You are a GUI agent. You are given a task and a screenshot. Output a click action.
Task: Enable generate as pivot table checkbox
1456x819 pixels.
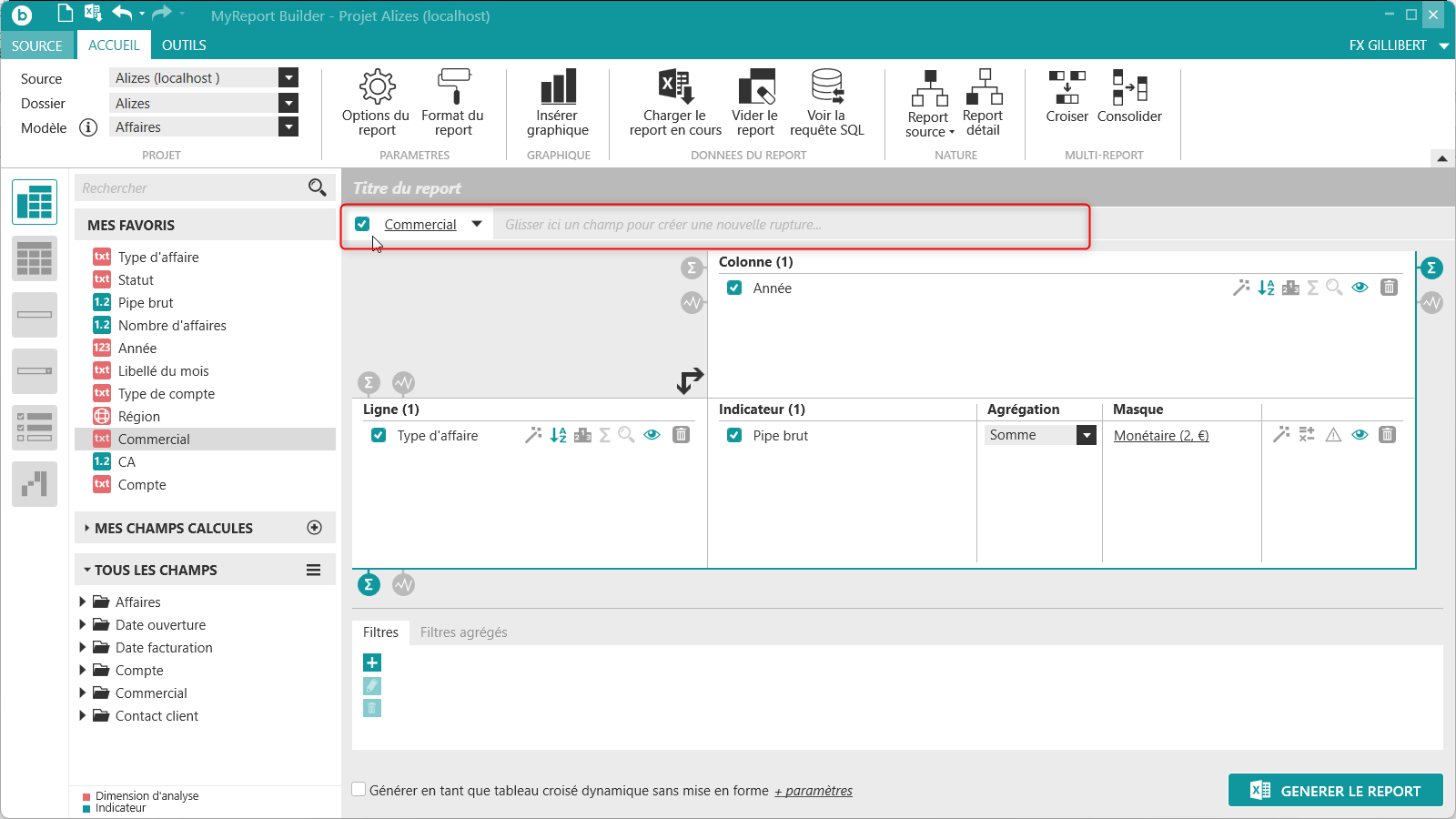[359, 790]
